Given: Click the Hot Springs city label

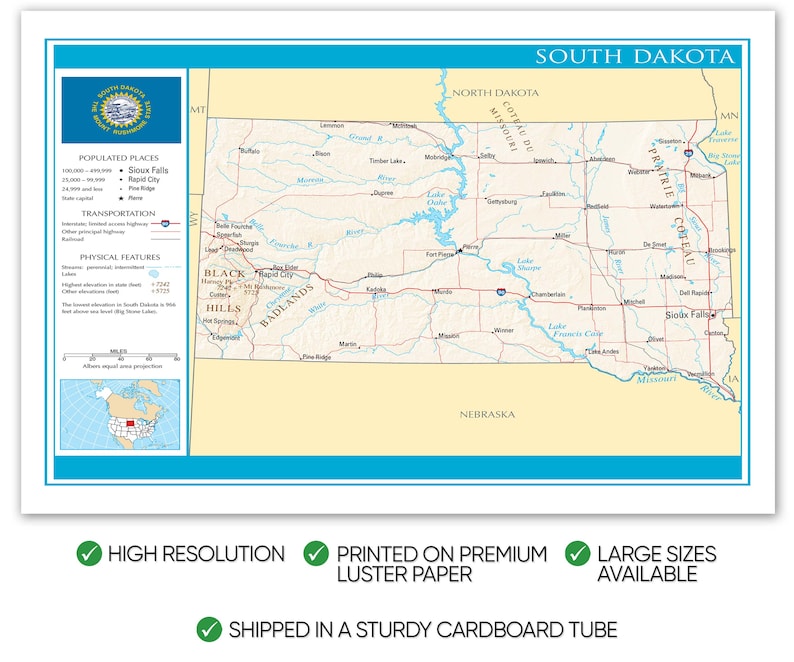Looking at the screenshot, I should 219,321.
